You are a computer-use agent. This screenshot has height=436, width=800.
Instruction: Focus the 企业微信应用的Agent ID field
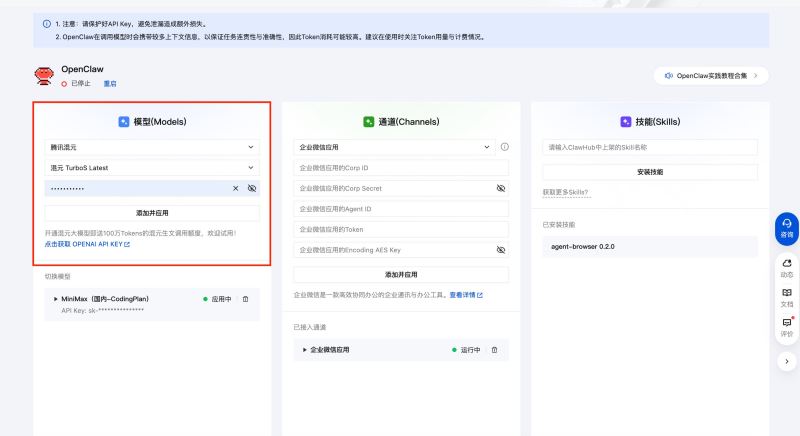pos(401,209)
